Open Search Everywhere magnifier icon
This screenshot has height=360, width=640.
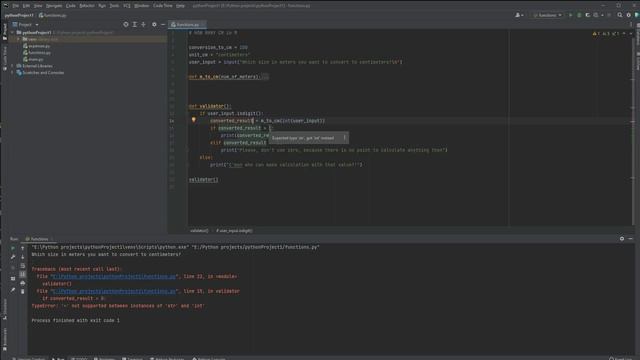[620, 15]
